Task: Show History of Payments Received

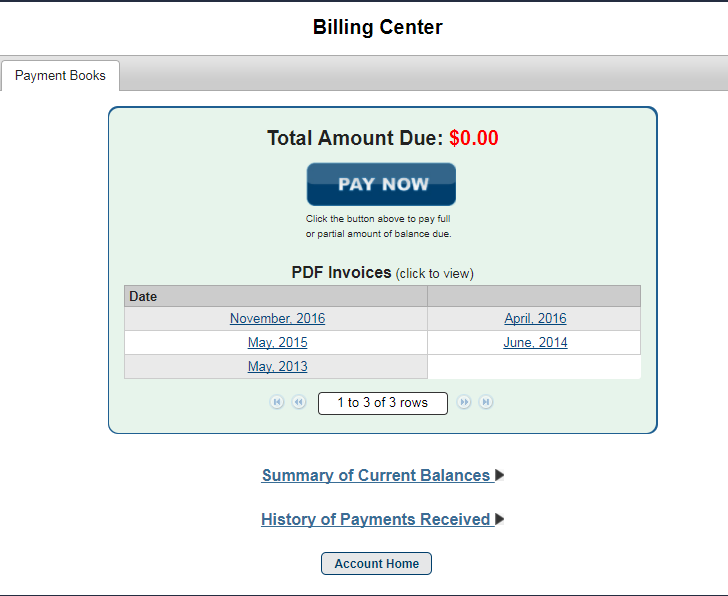Action: tap(377, 519)
